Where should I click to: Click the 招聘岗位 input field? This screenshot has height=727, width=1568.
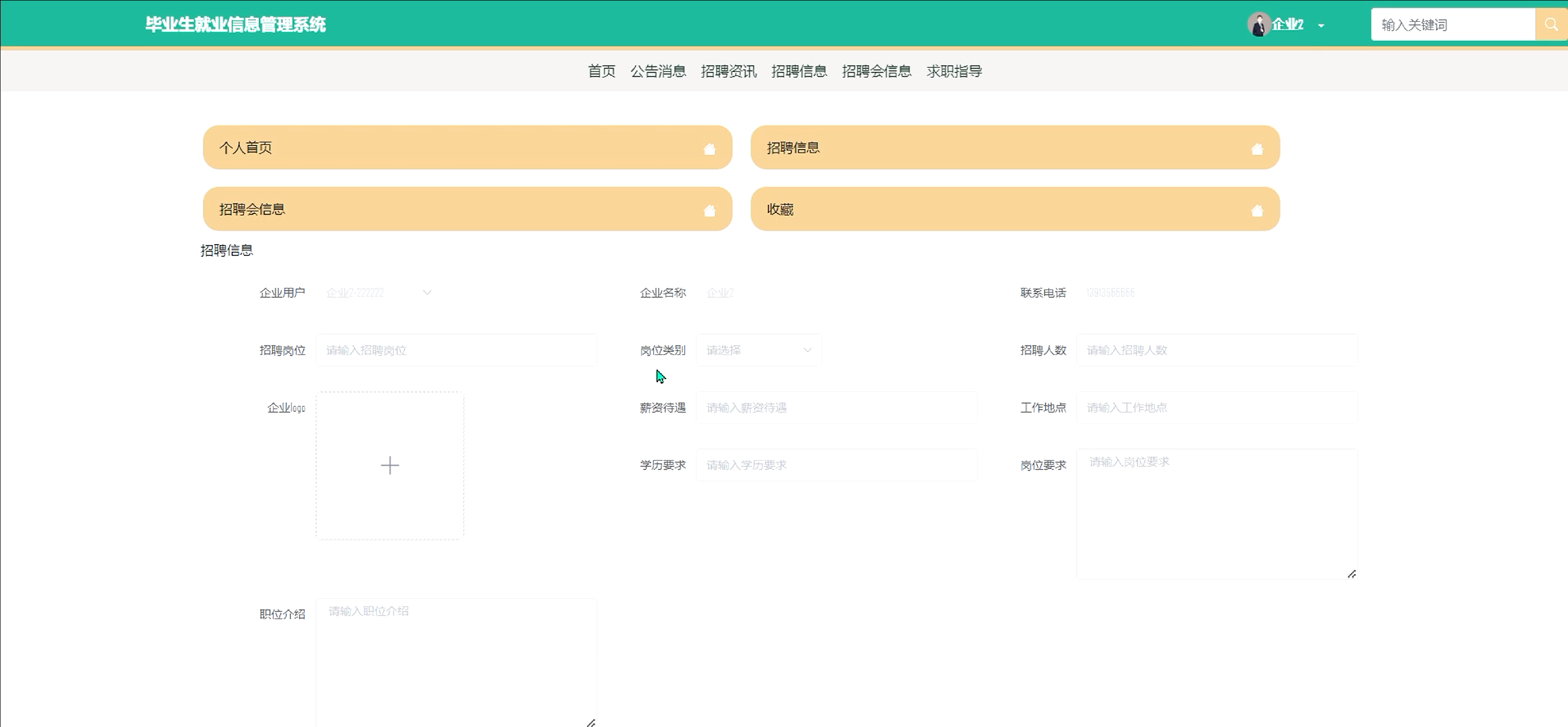456,350
